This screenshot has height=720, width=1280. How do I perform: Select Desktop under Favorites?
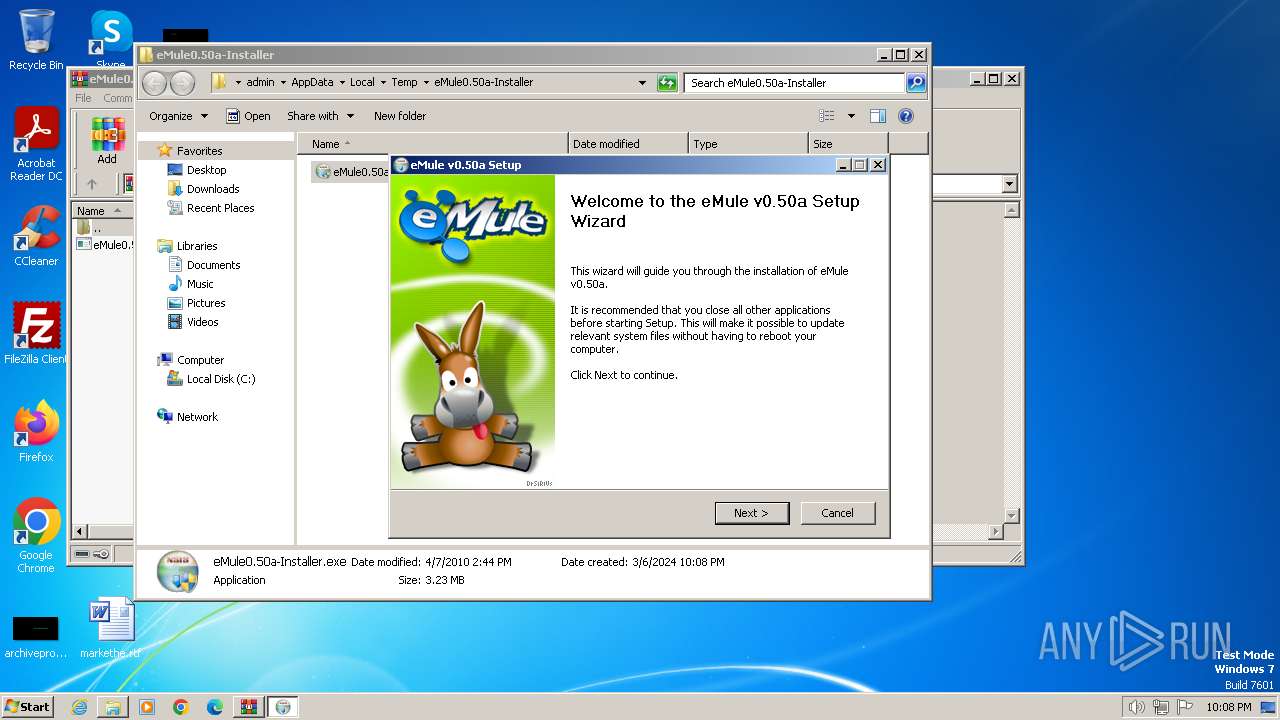pyautogui.click(x=206, y=170)
